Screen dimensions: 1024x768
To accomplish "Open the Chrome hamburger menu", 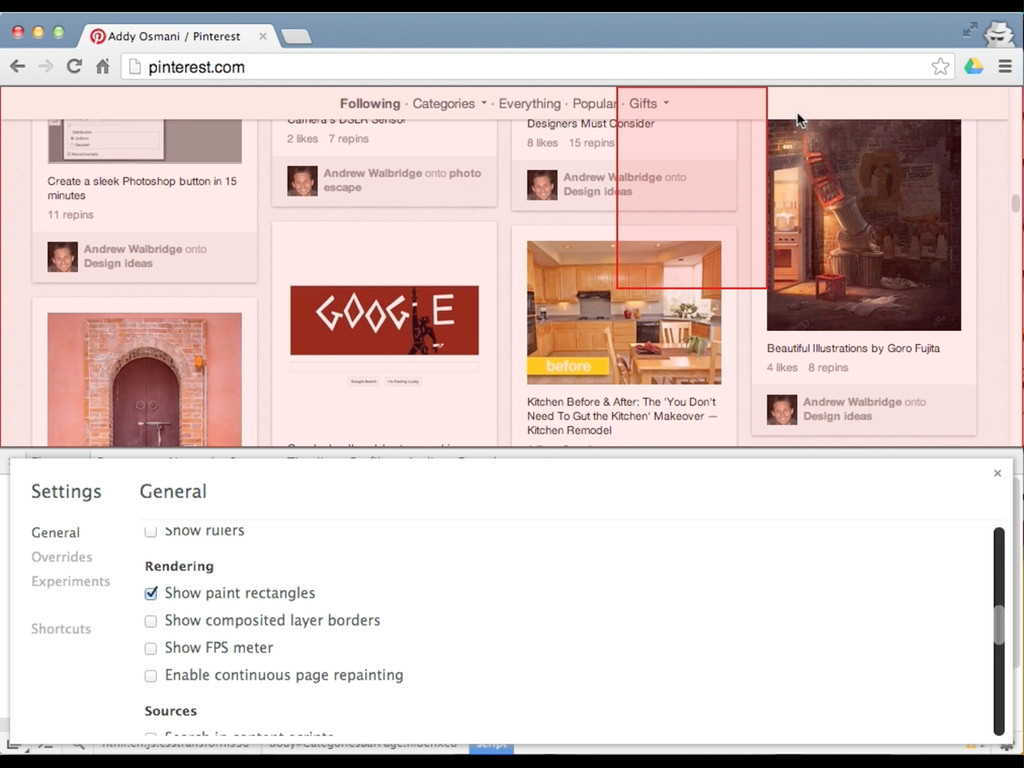I will pyautogui.click(x=1005, y=67).
